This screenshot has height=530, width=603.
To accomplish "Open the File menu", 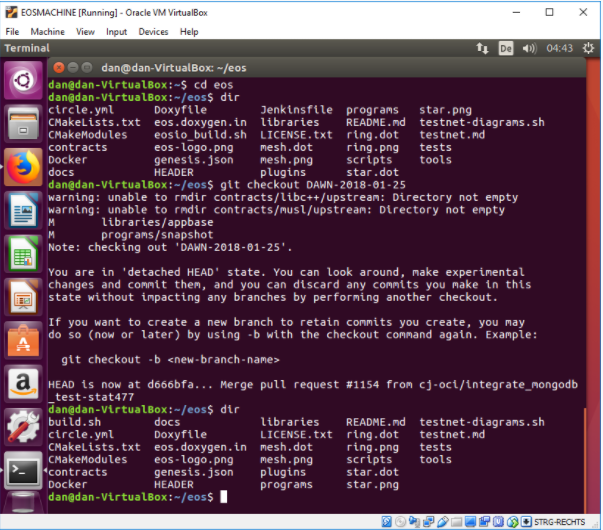I will 12,32.
